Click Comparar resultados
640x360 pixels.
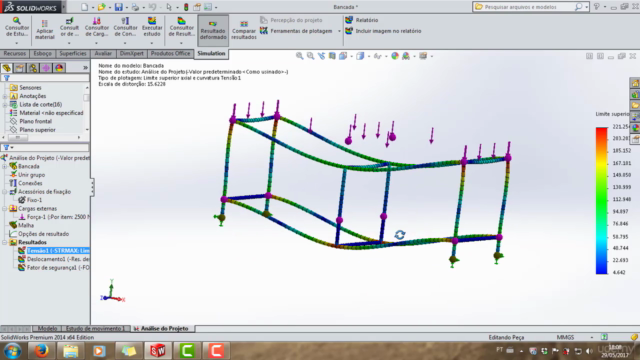pyautogui.click(x=244, y=30)
